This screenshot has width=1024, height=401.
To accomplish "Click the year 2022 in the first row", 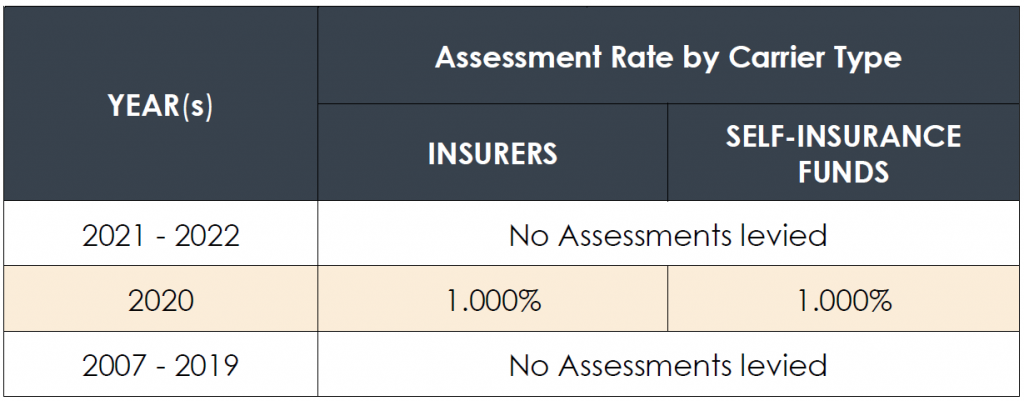I will [x=206, y=234].
